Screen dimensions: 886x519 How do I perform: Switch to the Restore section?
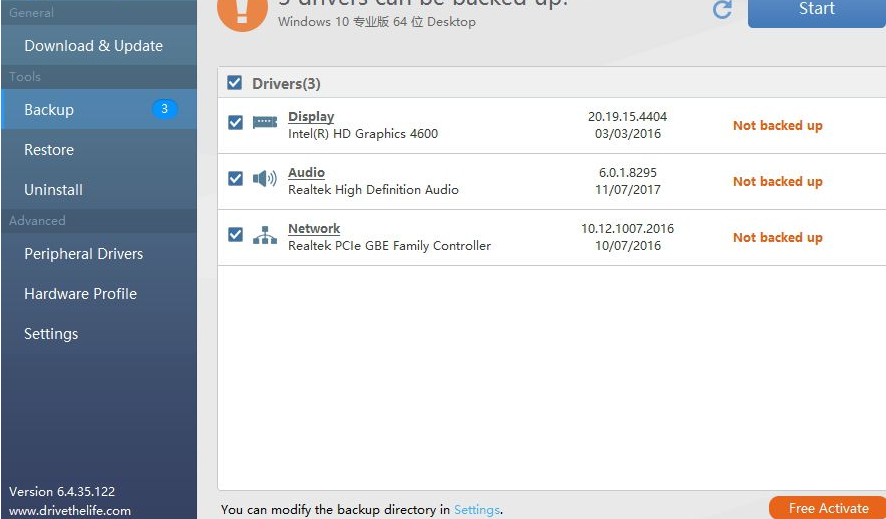point(49,150)
